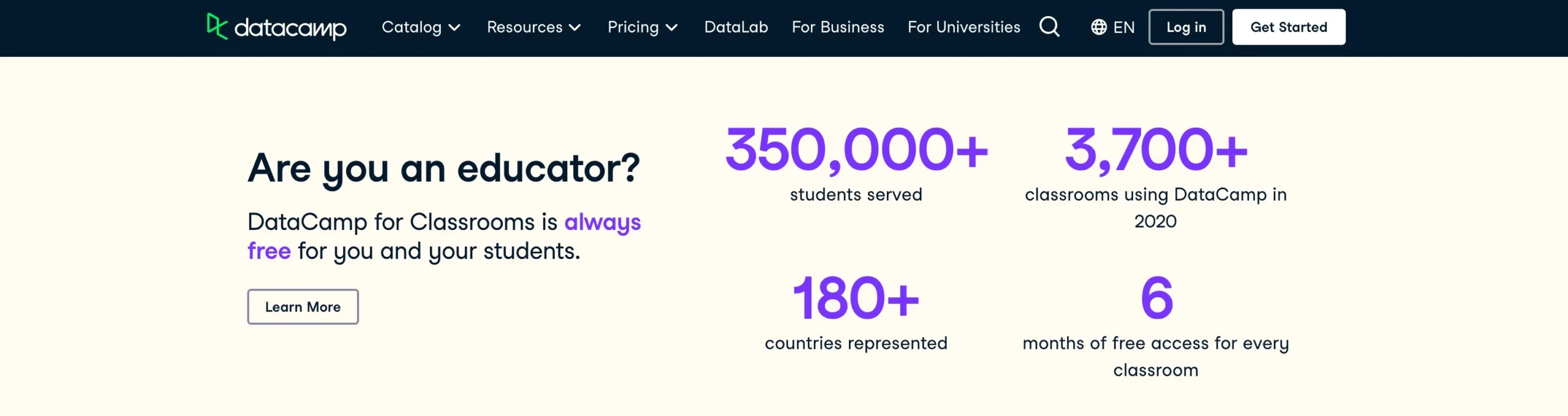Expand the Pricing chevron arrow
Viewport: 1568px width, 416px height.
click(672, 28)
